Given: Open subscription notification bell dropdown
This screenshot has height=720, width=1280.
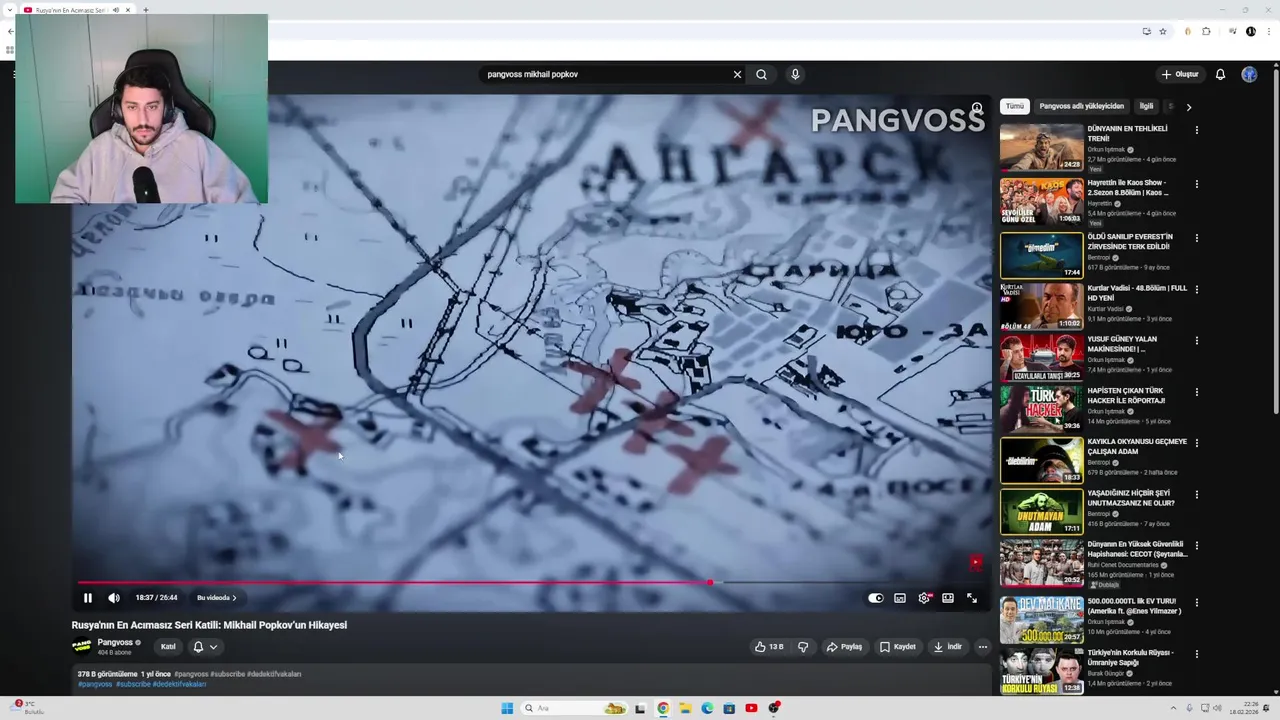Looking at the screenshot, I should coord(205,647).
